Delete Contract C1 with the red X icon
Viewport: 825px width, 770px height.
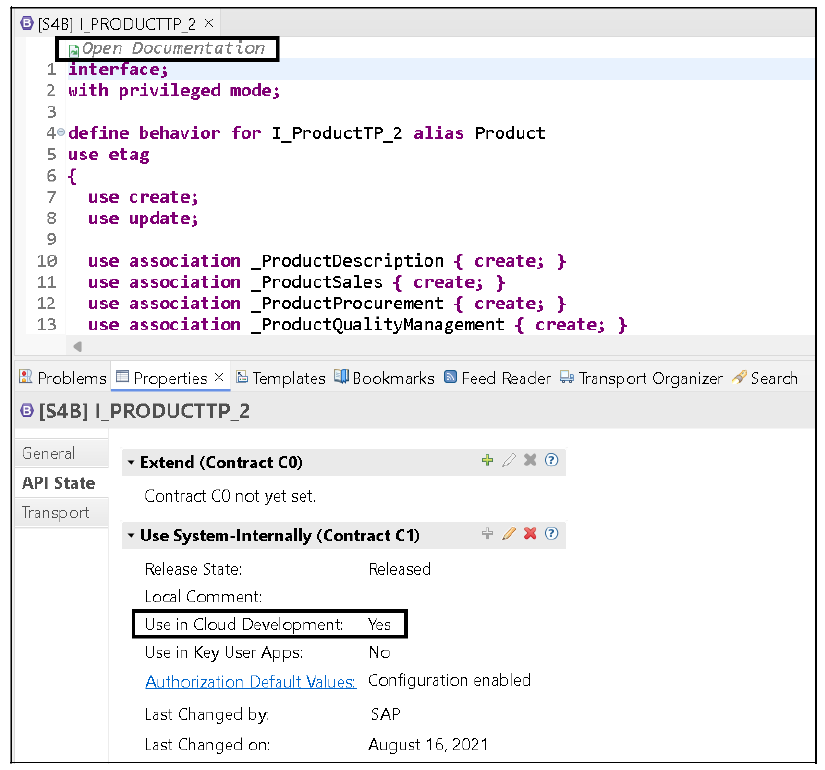[530, 534]
